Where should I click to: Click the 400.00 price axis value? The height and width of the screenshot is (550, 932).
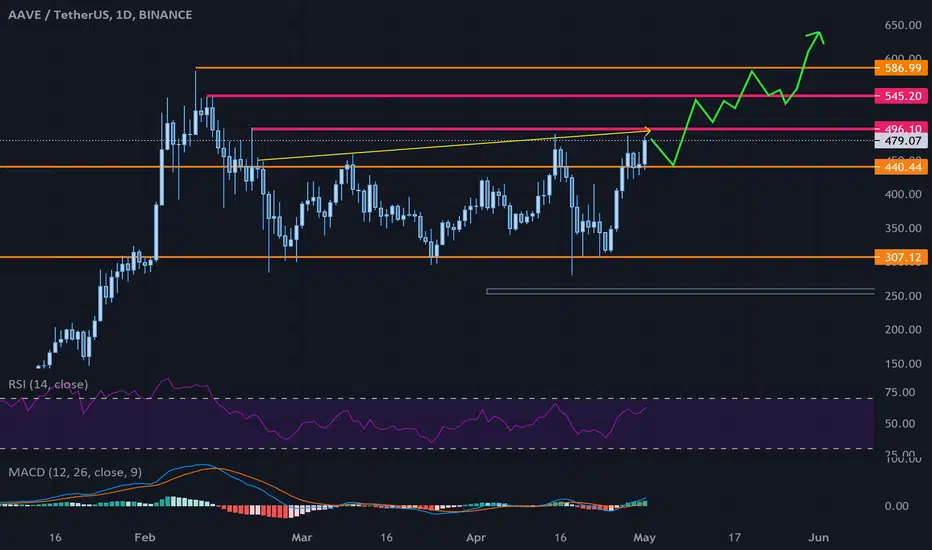tap(902, 194)
